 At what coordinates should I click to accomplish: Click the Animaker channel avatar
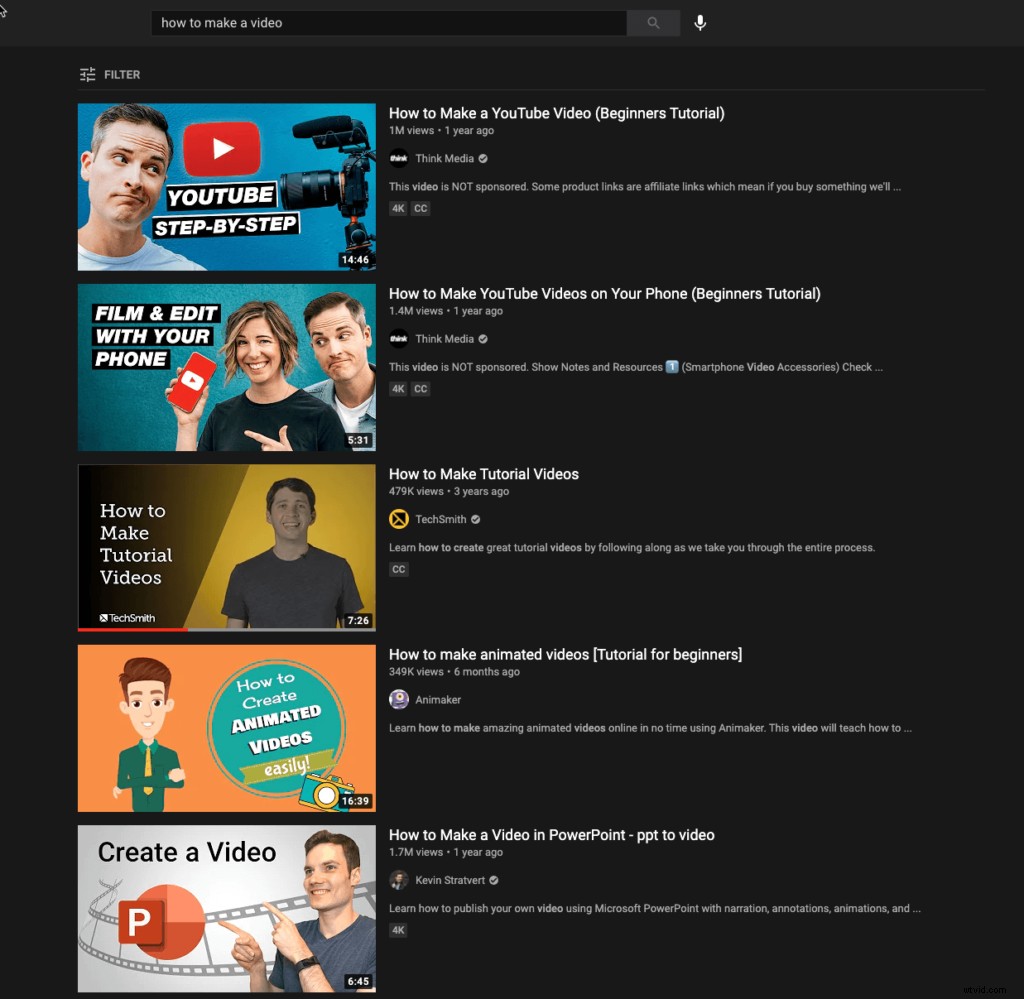399,699
